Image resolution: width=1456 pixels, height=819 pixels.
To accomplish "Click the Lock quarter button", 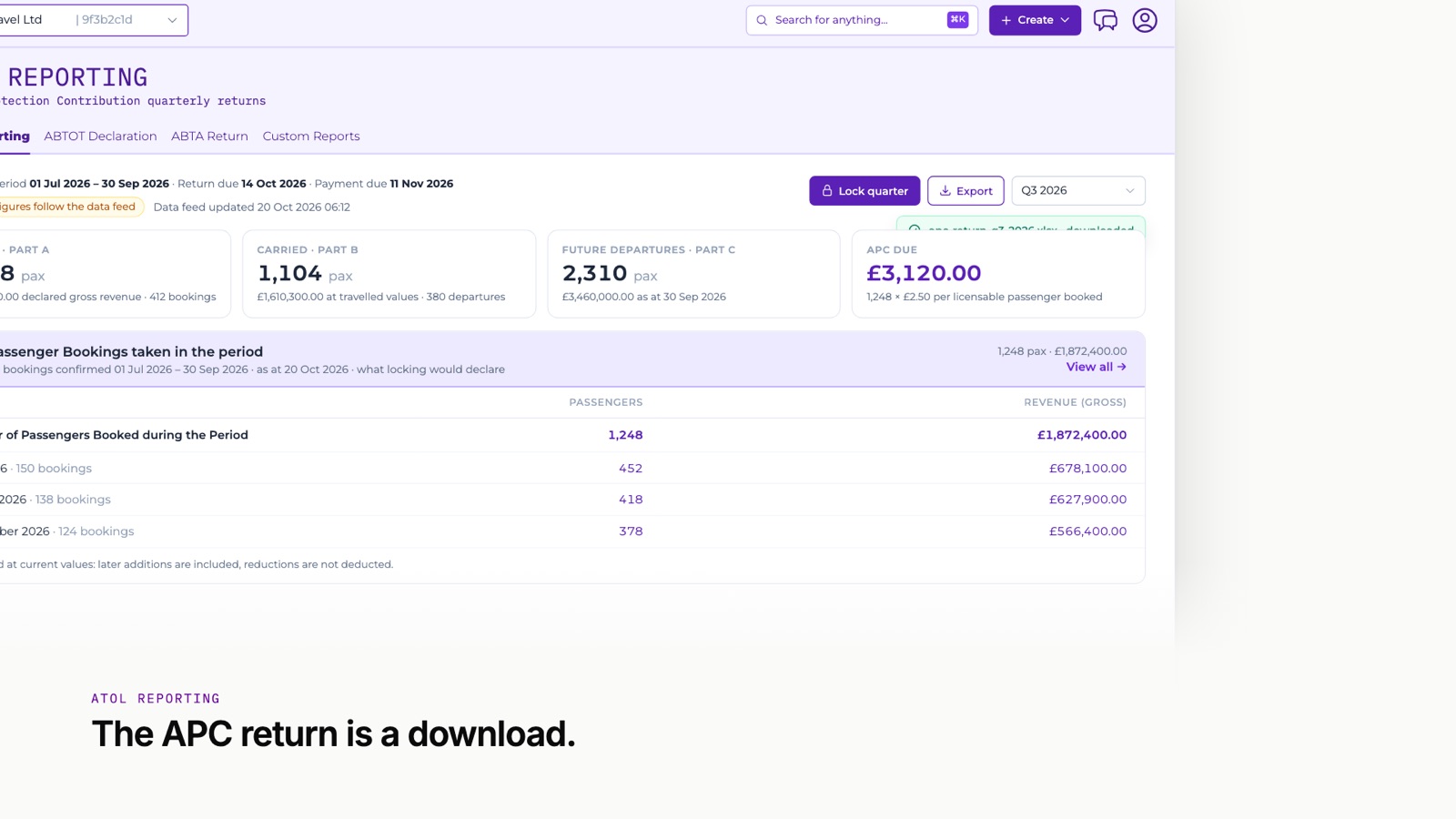I will point(864,191).
